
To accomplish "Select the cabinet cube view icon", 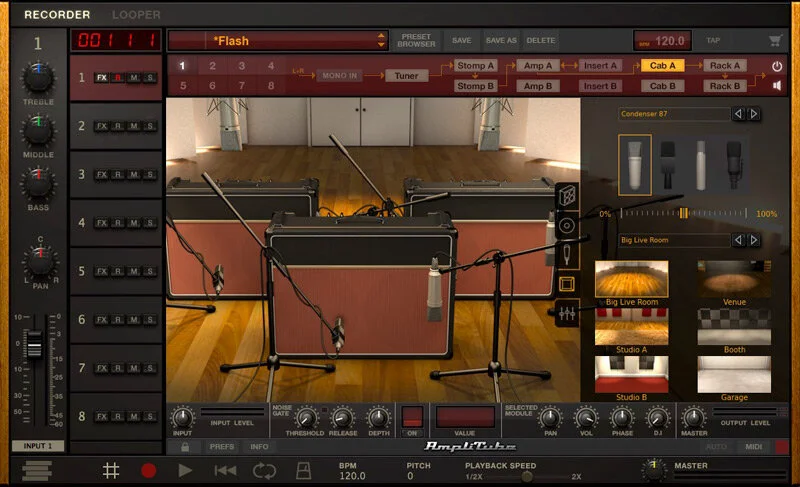I will click(567, 196).
